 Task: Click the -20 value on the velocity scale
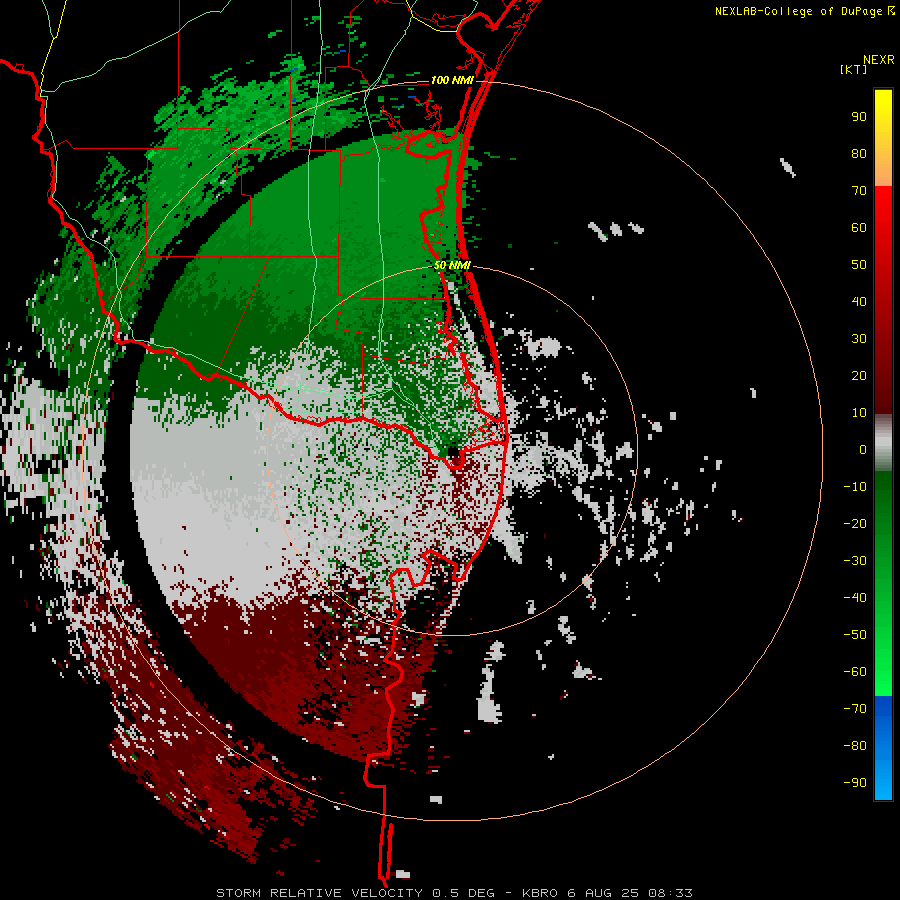855,523
